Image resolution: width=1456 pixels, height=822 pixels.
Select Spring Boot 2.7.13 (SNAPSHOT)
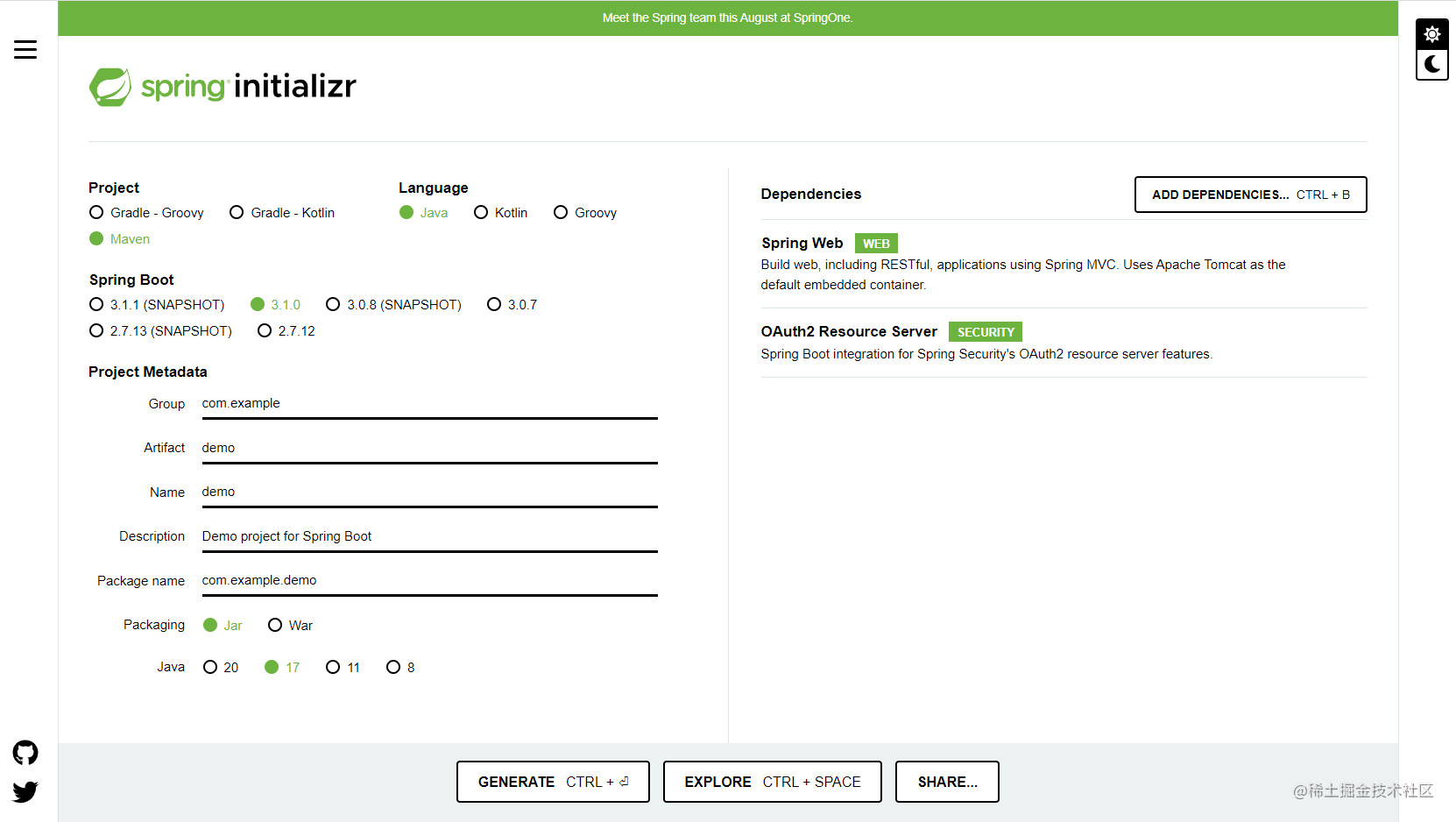coord(160,331)
